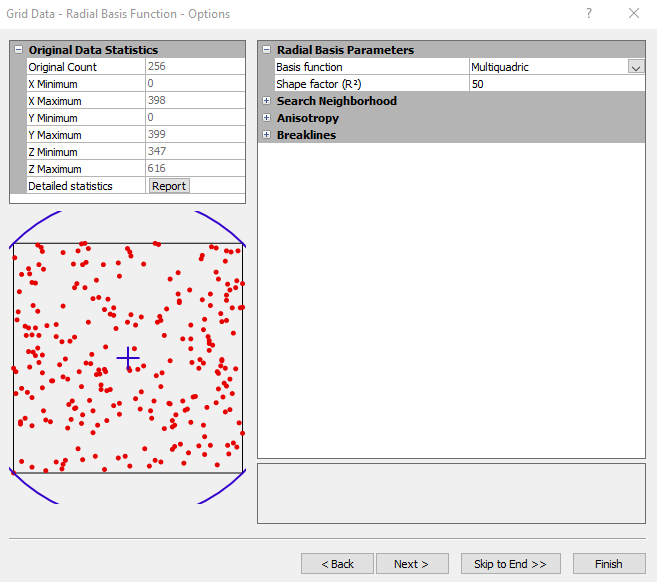Click the X Maximum value 398
Screen dimensions: 657x582
point(157,100)
